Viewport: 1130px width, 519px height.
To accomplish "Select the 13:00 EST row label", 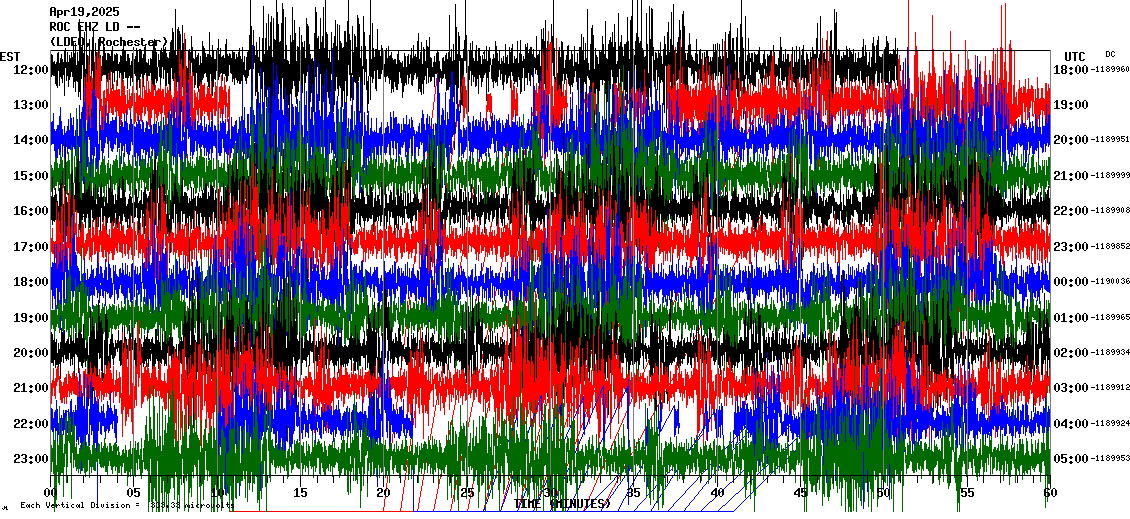I will pyautogui.click(x=30, y=105).
